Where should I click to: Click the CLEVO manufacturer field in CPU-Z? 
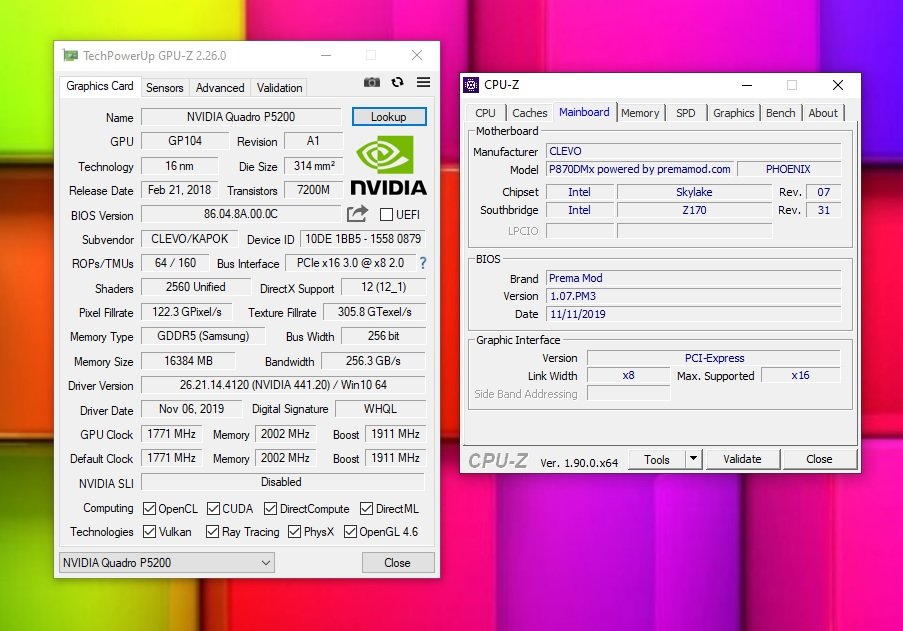point(693,151)
